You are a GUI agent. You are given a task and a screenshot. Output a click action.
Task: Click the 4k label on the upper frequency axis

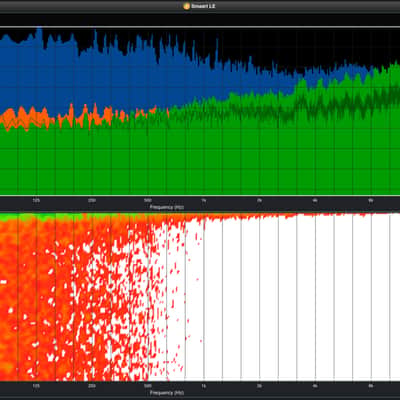pyautogui.click(x=315, y=201)
